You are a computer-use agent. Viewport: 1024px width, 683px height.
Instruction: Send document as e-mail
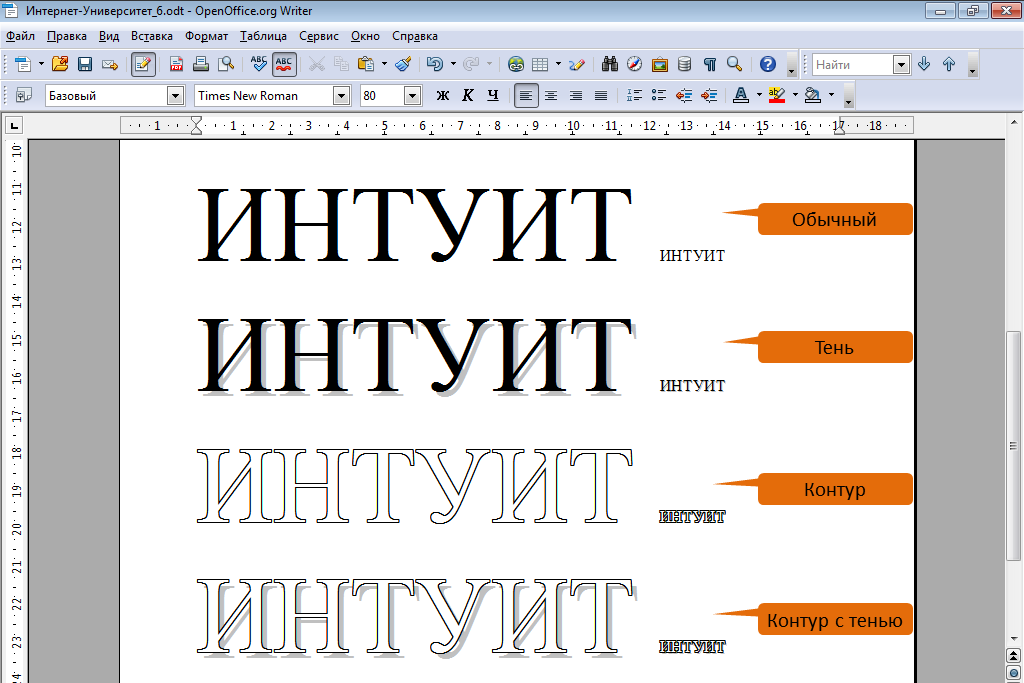[110, 64]
